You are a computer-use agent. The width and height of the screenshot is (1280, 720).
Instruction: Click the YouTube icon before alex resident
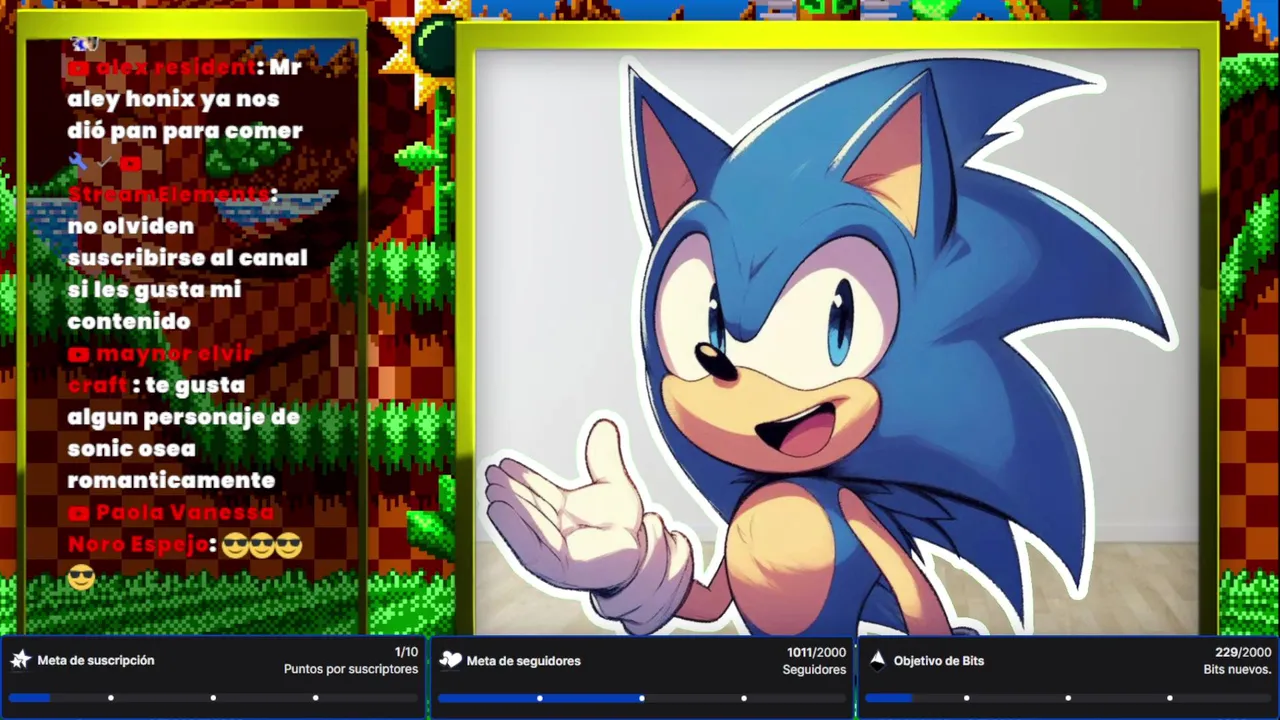coord(78,68)
